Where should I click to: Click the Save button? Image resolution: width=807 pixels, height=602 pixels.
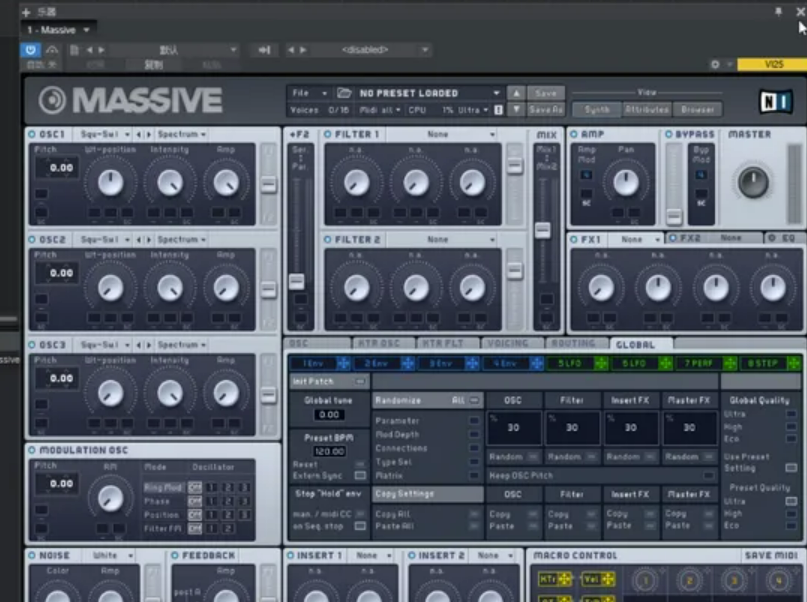point(546,93)
